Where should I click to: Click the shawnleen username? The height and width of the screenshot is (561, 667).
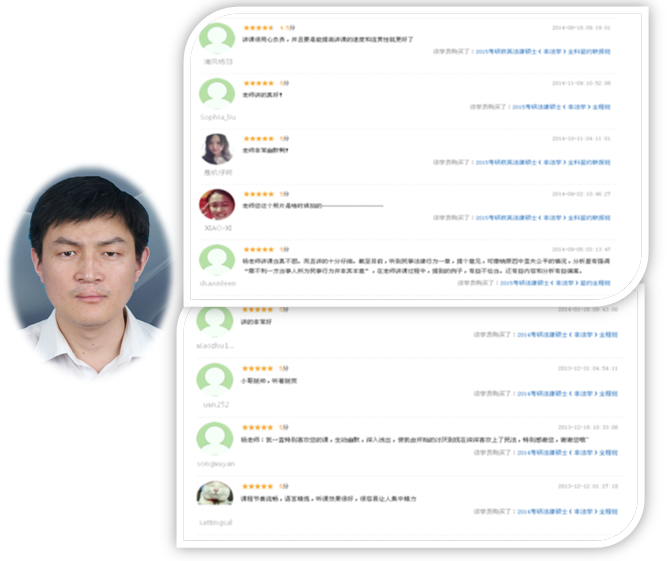[x=218, y=283]
